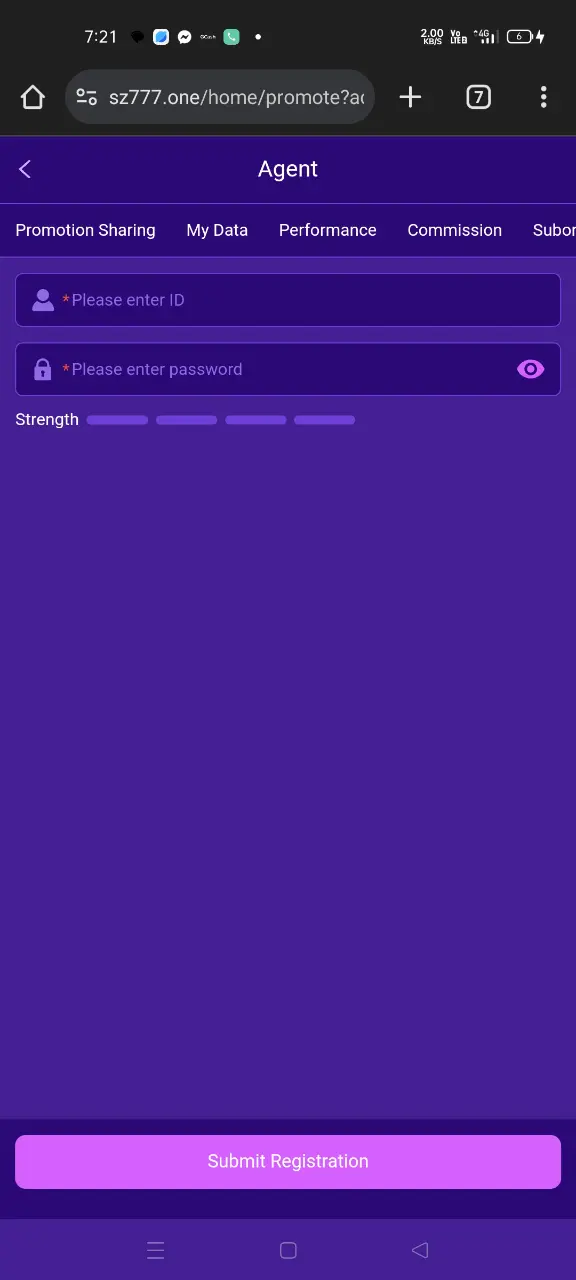Click the first password strength bar
This screenshot has width=576, height=1280.
point(117,420)
